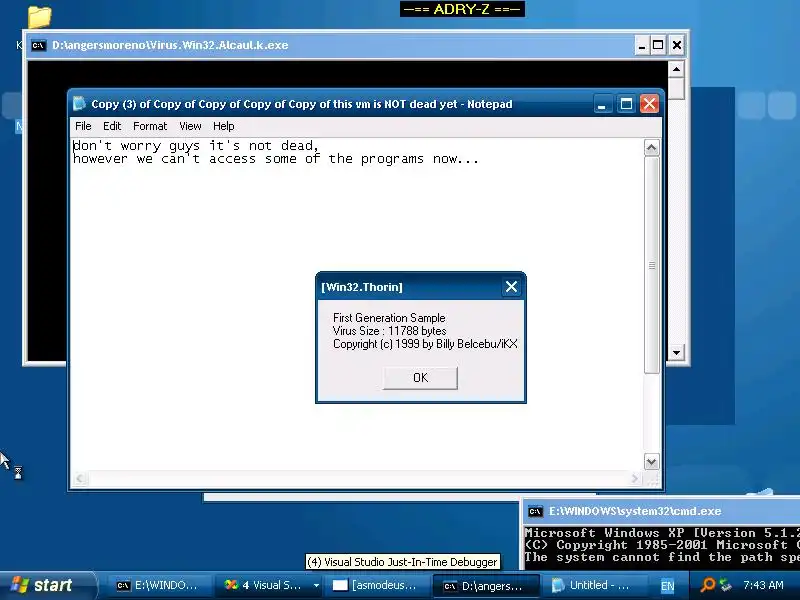Image resolution: width=800 pixels, height=600 pixels.
Task: Open the Notepad Help menu
Action: click(223, 126)
